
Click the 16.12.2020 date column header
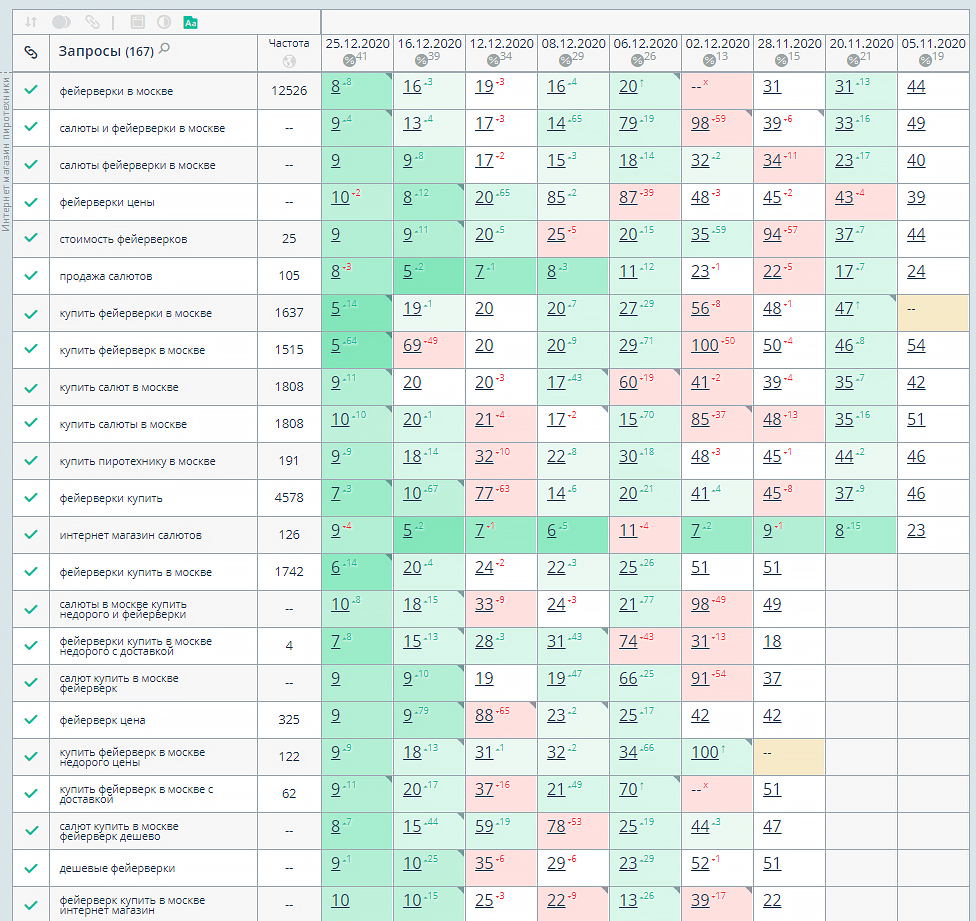pyautogui.click(x=429, y=44)
